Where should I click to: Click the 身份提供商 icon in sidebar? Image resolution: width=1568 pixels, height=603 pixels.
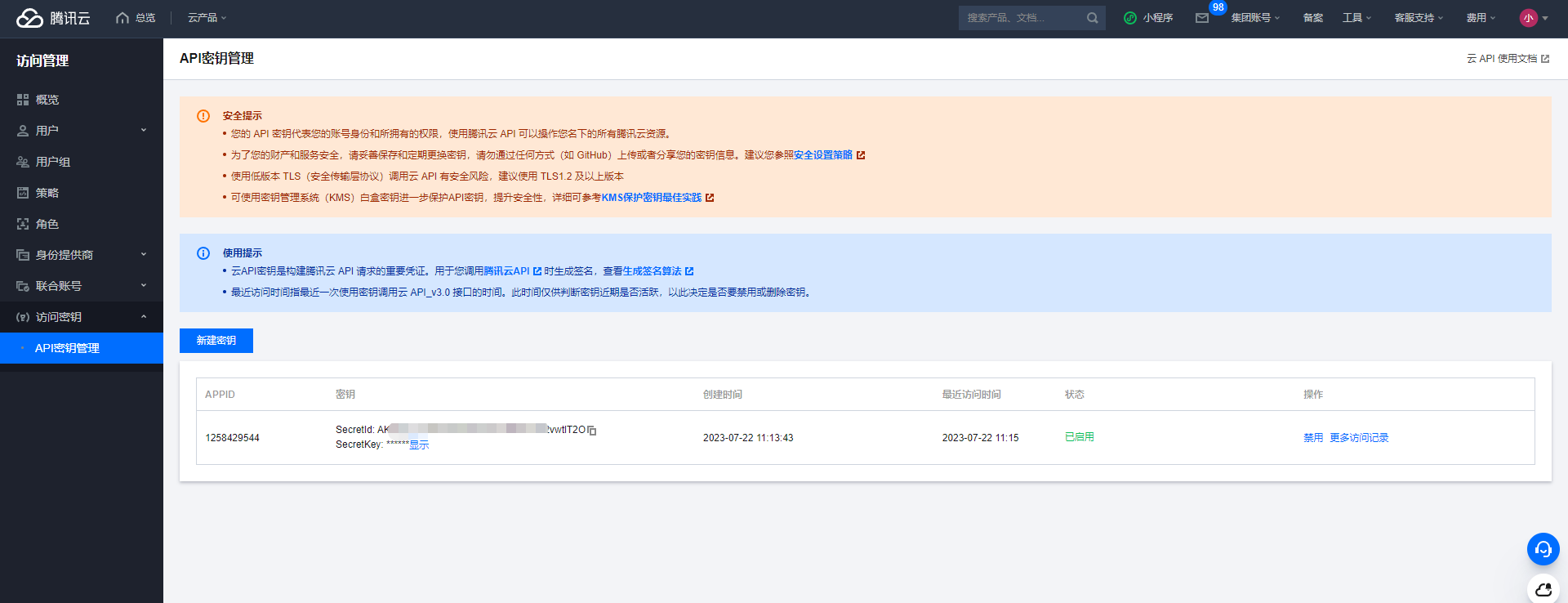[23, 255]
